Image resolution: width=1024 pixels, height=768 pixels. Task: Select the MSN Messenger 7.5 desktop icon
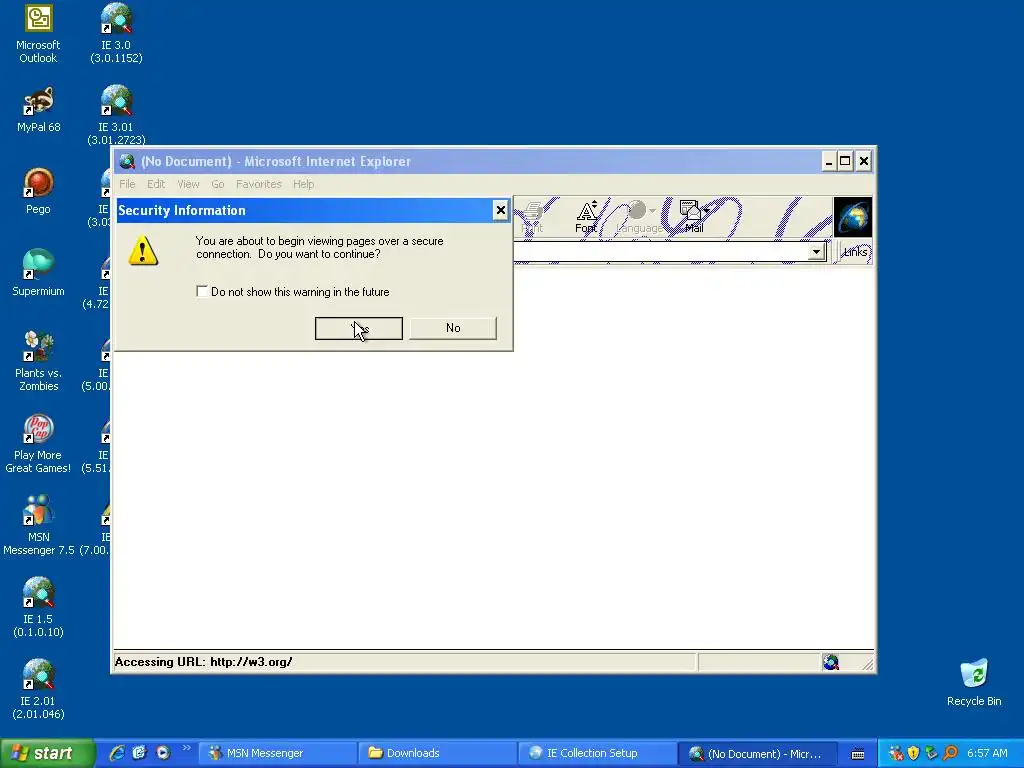click(38, 526)
